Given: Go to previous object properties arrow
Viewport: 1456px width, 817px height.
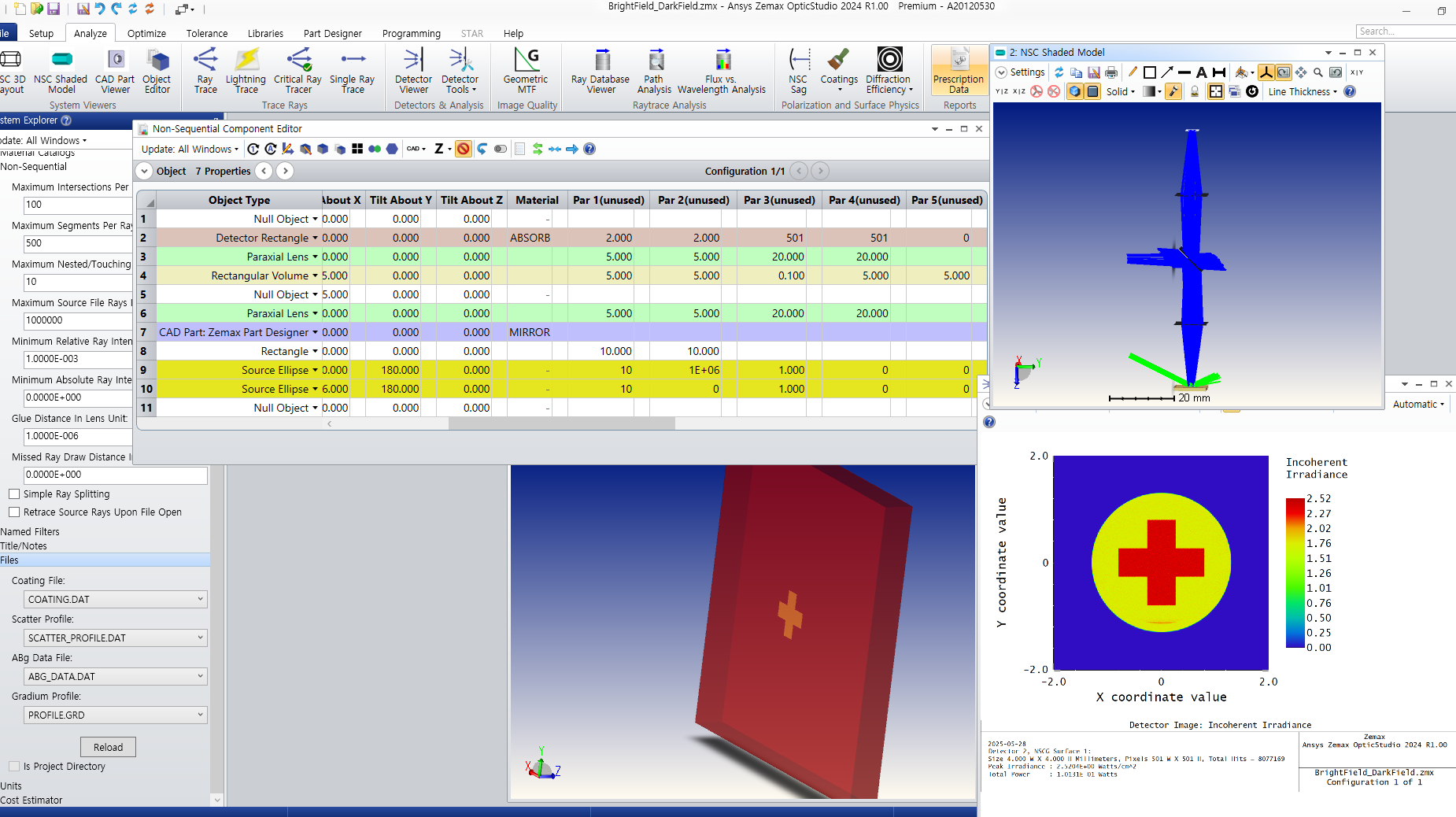Looking at the screenshot, I should (x=264, y=171).
